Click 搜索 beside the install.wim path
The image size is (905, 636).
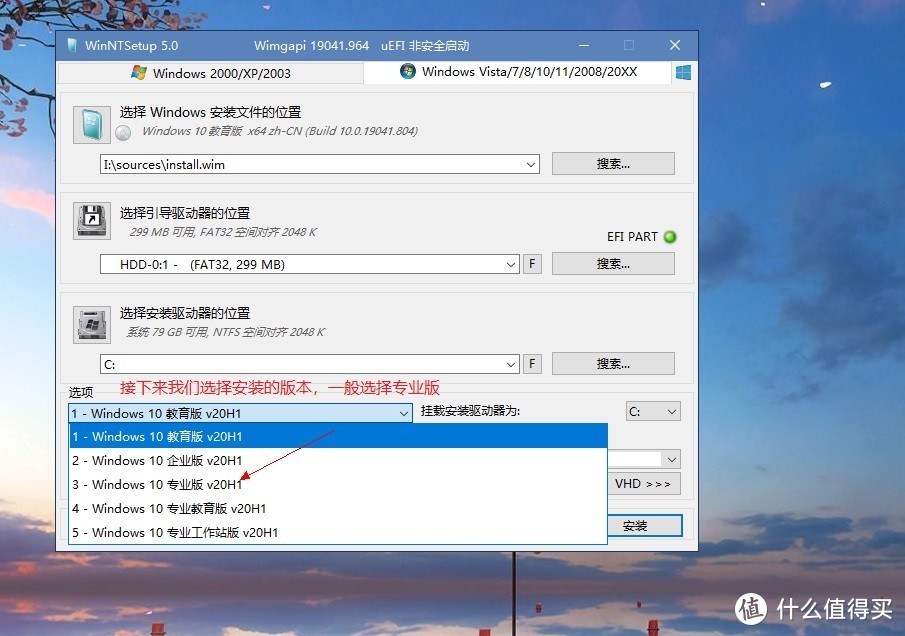pyautogui.click(x=612, y=163)
